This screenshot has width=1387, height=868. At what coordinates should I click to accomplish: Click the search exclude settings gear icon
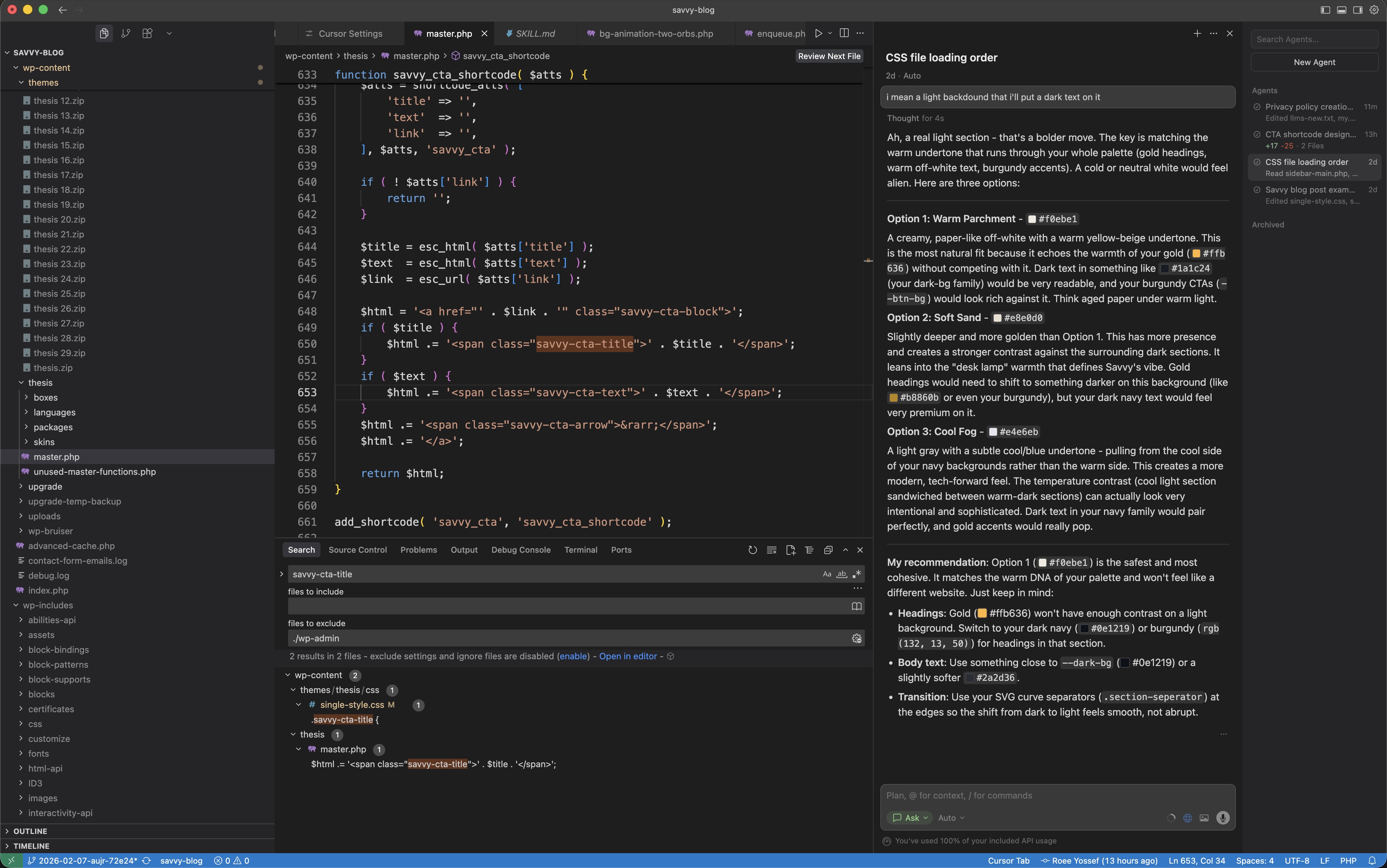click(x=856, y=638)
